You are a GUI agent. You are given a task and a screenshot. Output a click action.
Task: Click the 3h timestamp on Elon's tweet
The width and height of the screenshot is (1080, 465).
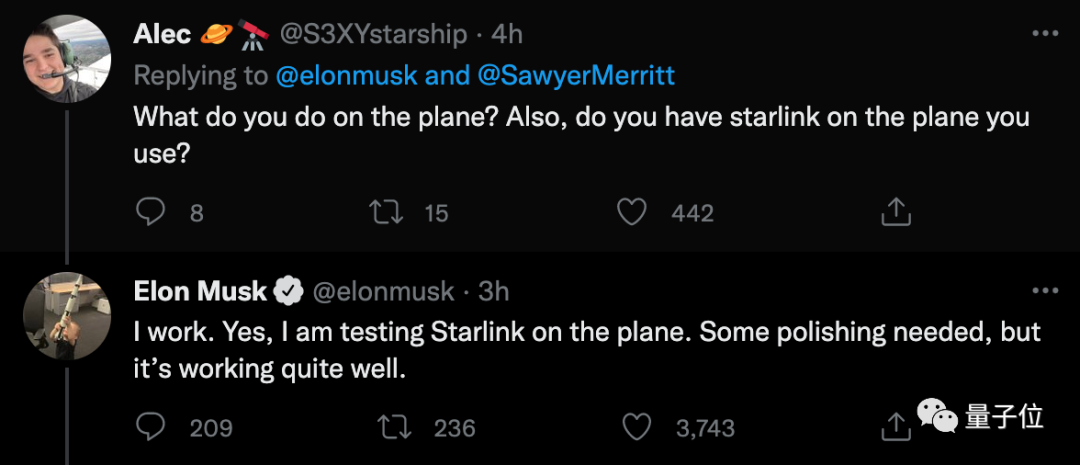tap(493, 292)
